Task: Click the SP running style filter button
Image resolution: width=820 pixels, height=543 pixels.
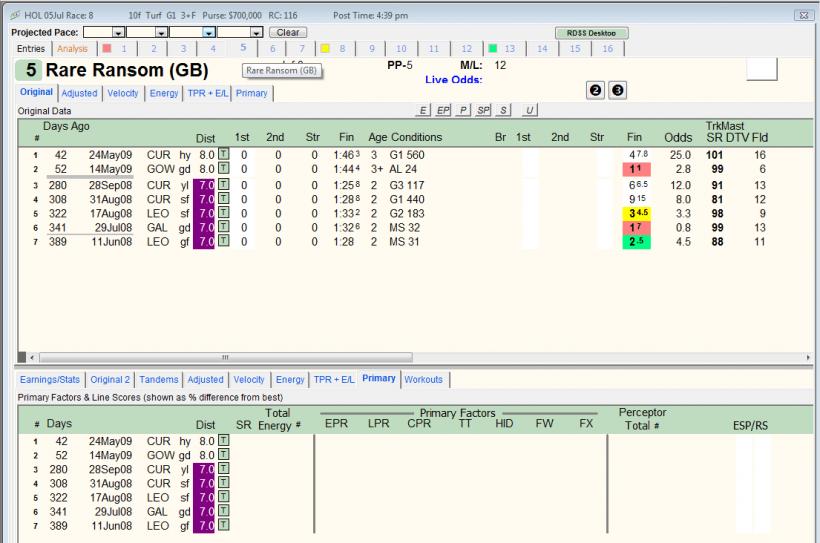Action: coord(483,110)
